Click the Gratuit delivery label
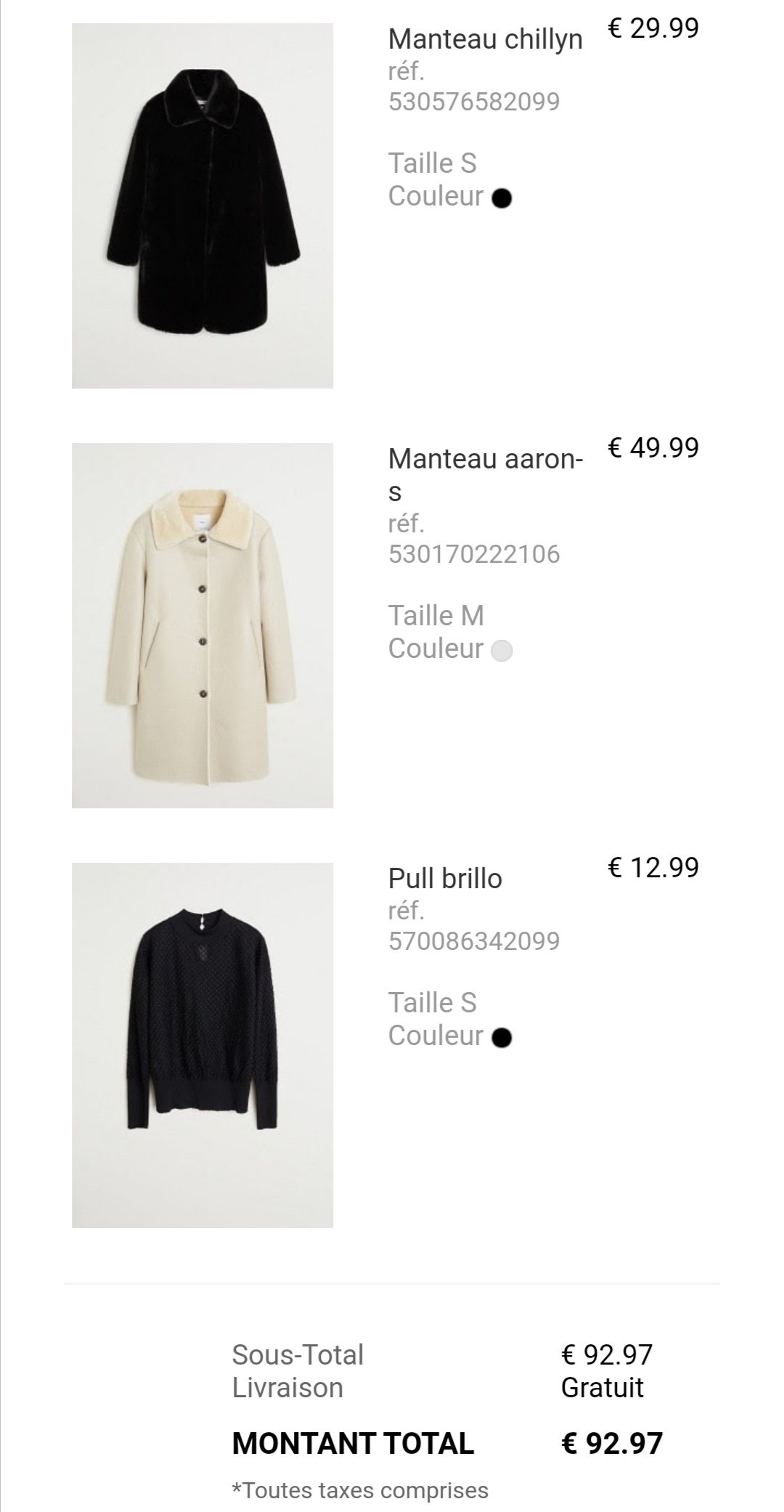 (602, 1388)
